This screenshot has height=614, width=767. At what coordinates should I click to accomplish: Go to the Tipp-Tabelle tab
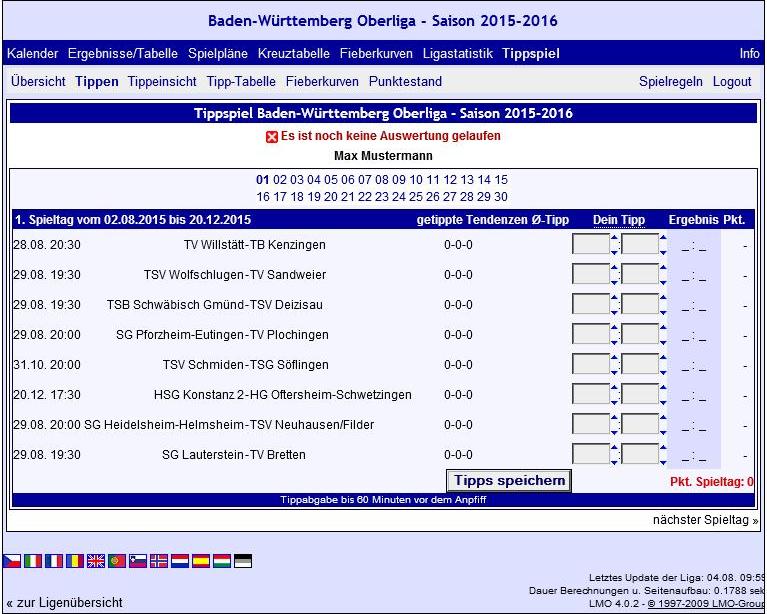coord(241,82)
